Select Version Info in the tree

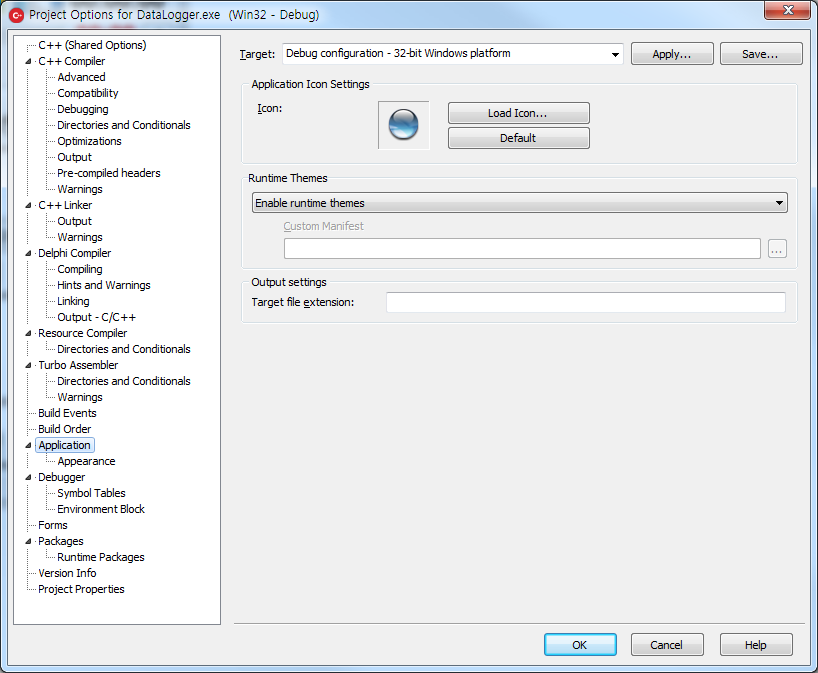click(67, 573)
